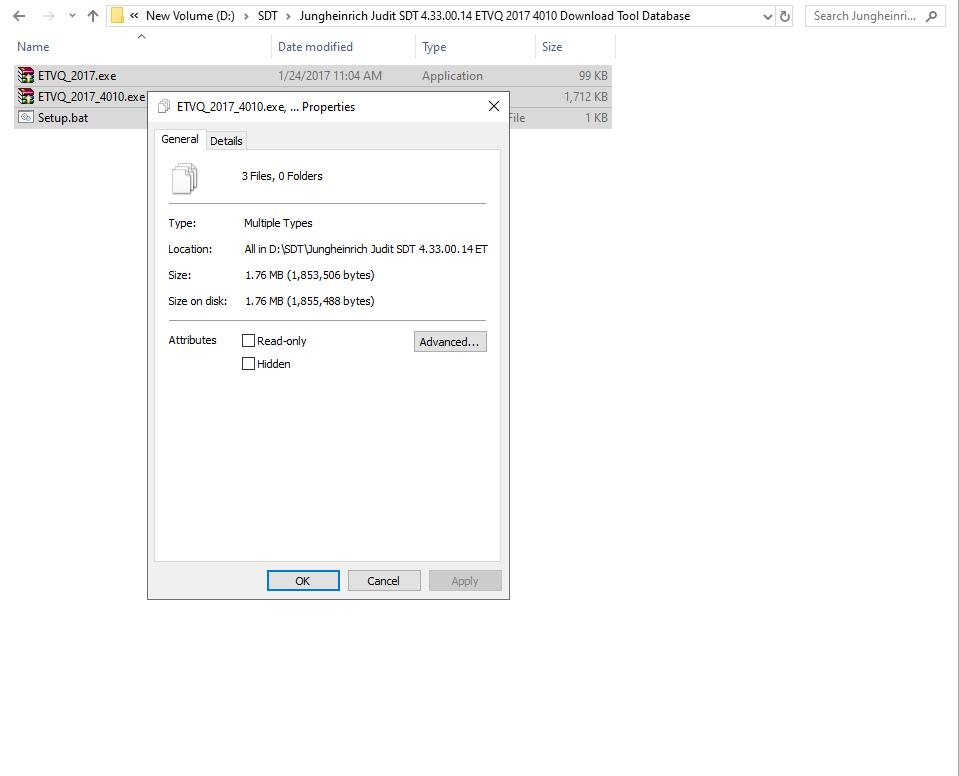Image resolution: width=959 pixels, height=776 pixels.
Task: Switch to General tab
Action: point(180,139)
